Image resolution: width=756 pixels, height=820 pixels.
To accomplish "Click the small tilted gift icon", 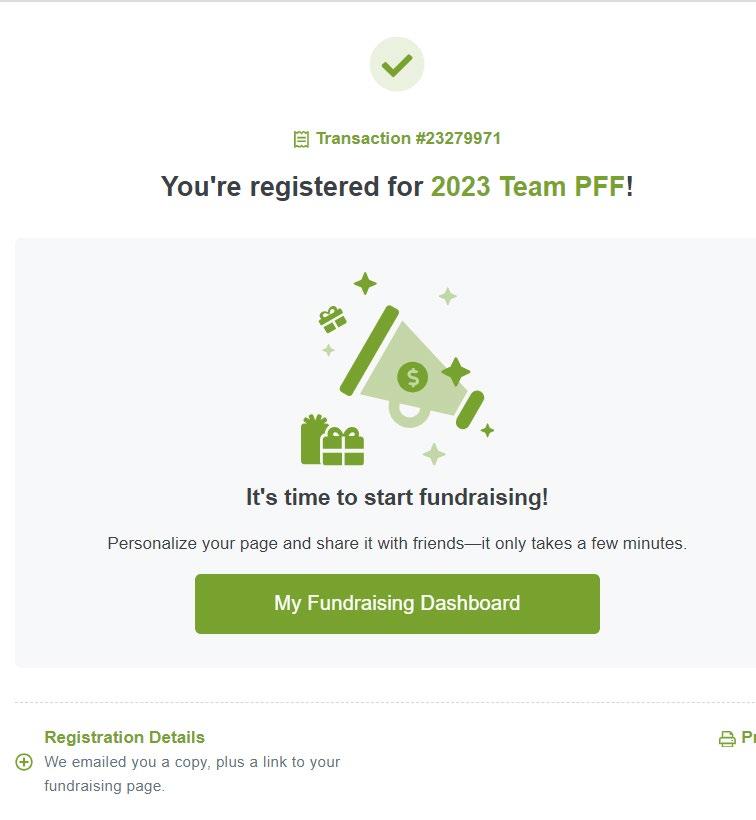I will click(332, 319).
